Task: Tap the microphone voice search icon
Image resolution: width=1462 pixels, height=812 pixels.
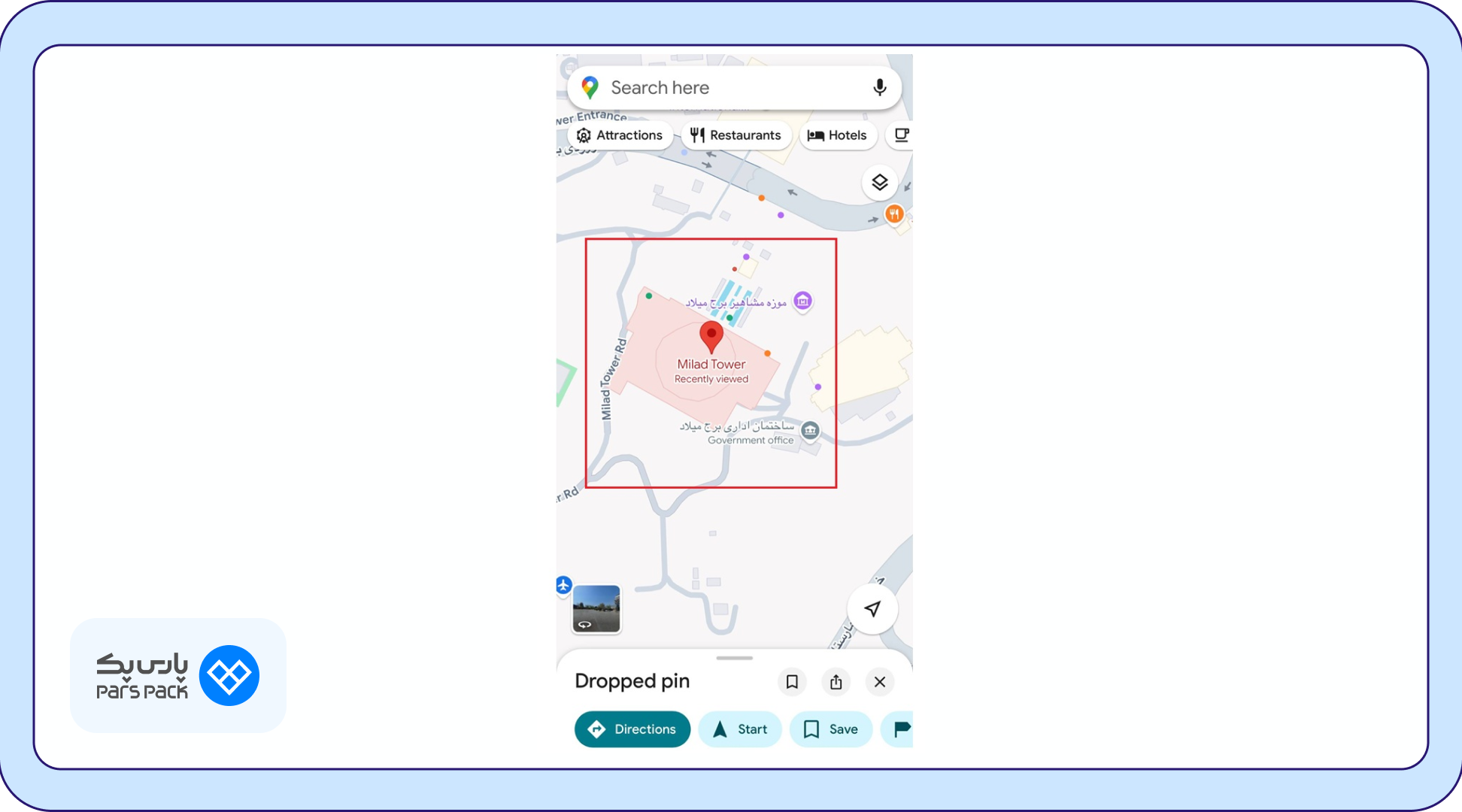Action: (879, 87)
